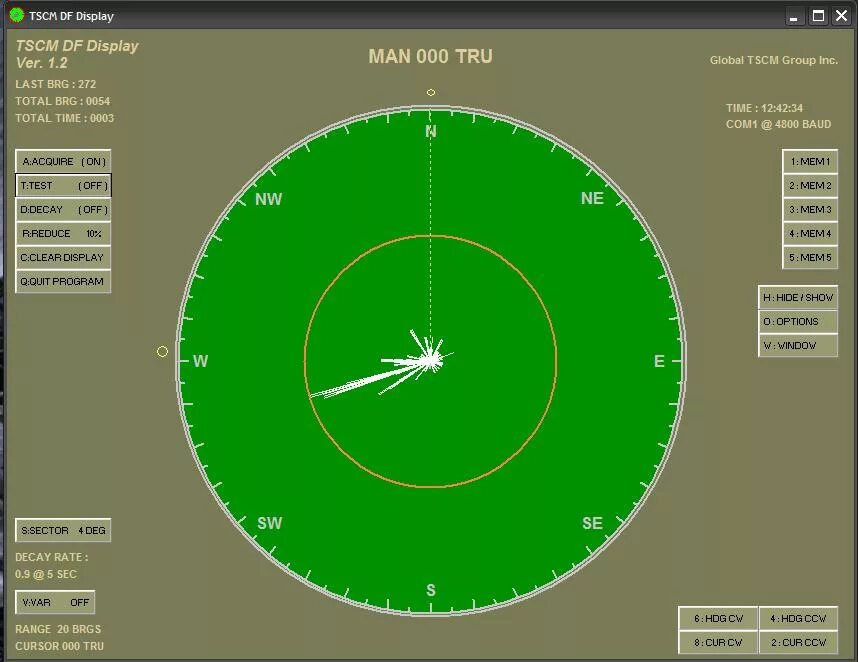Image resolution: width=858 pixels, height=662 pixels.
Task: Rotate heading counterclockwise with 4: HDG CCW
Action: [798, 619]
